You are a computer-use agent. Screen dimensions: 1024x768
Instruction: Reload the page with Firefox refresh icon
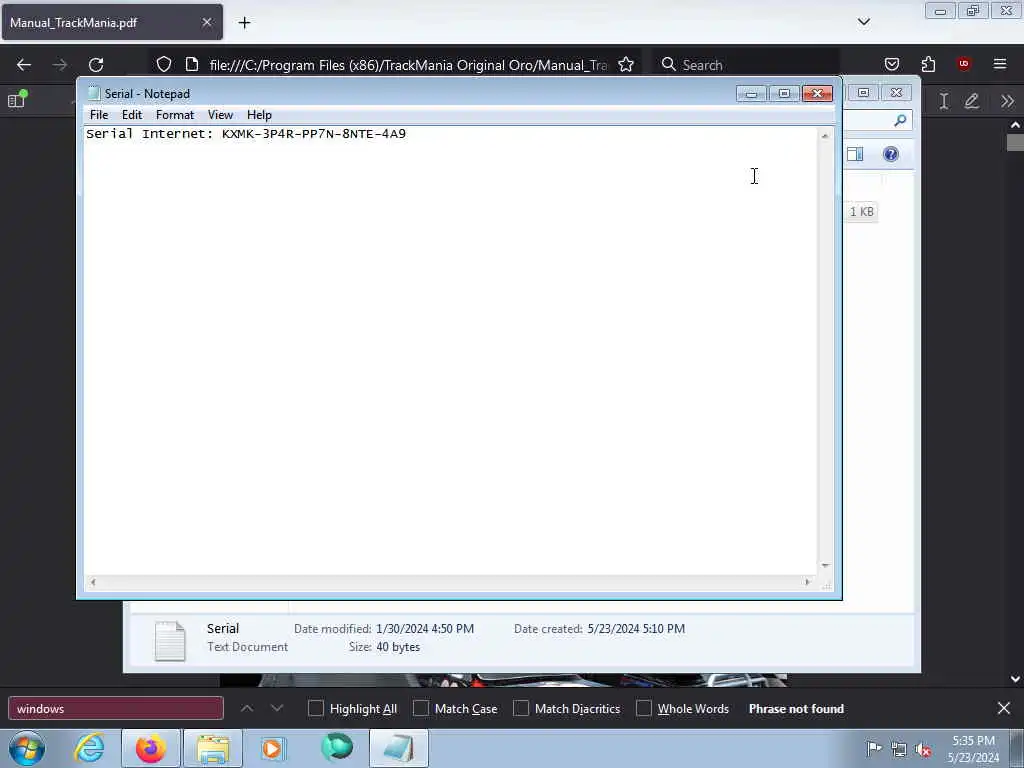click(96, 65)
